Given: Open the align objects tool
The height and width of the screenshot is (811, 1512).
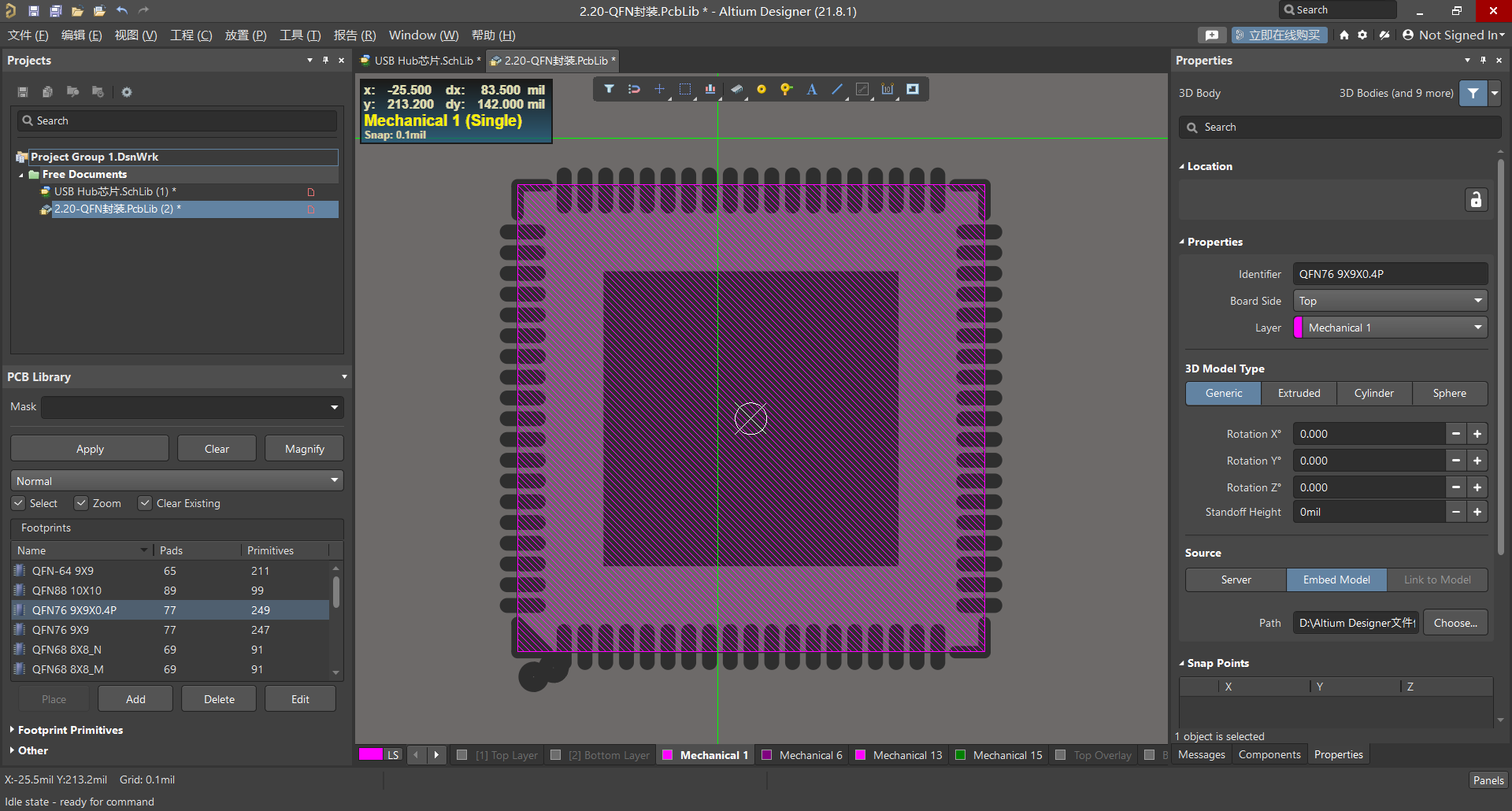Looking at the screenshot, I should coord(710,89).
